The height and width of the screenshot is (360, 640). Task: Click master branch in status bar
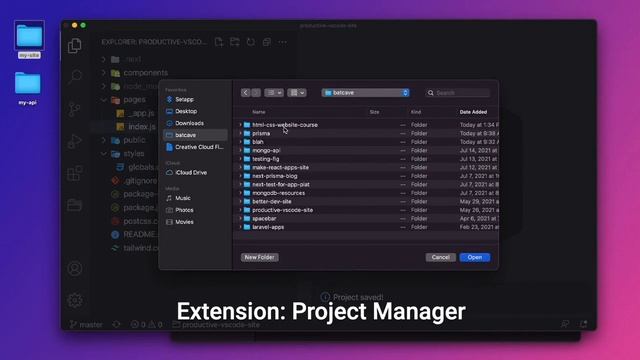pyautogui.click(x=87, y=324)
